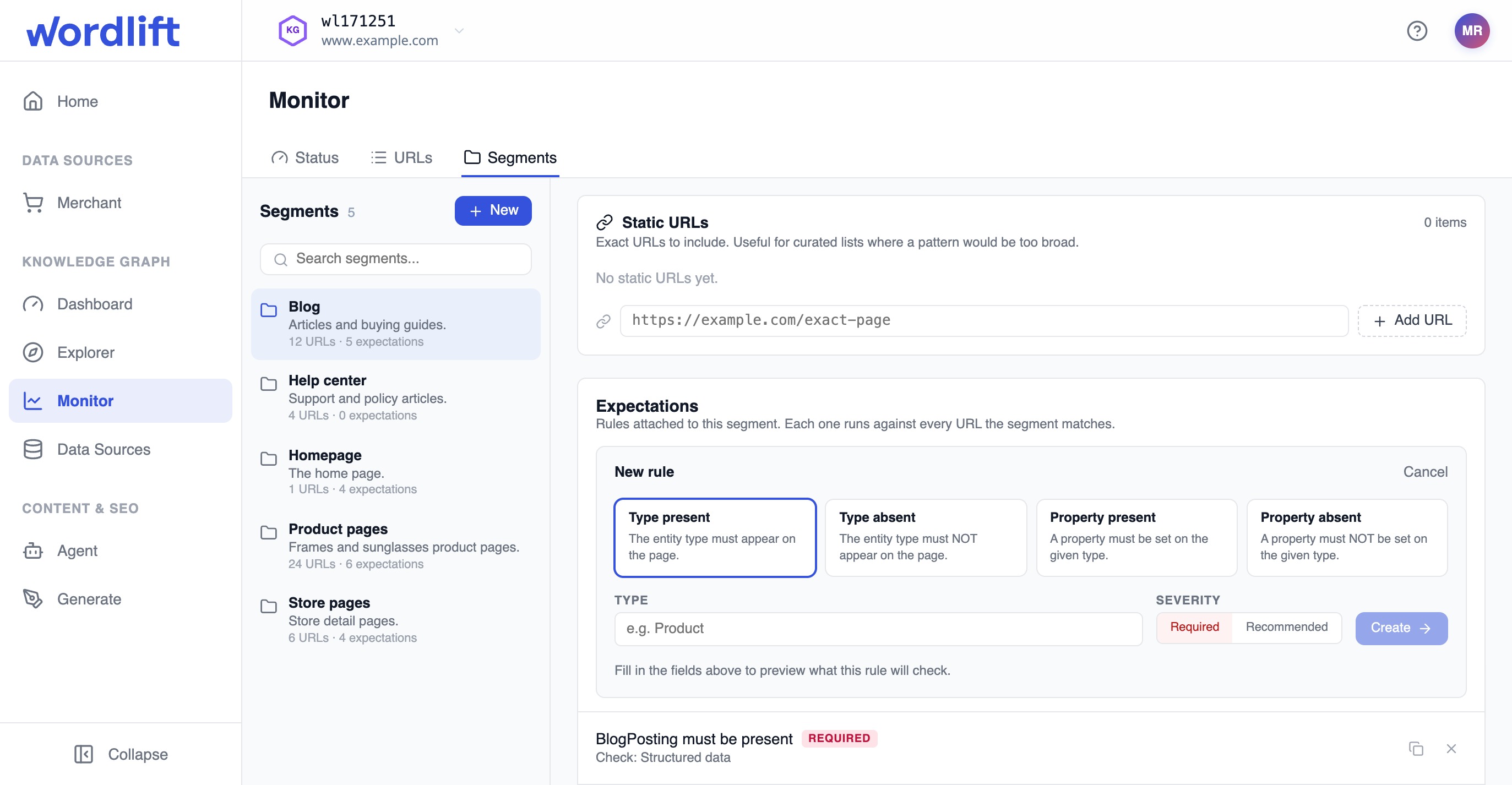
Task: Click the Add URL button
Action: tap(1412, 320)
